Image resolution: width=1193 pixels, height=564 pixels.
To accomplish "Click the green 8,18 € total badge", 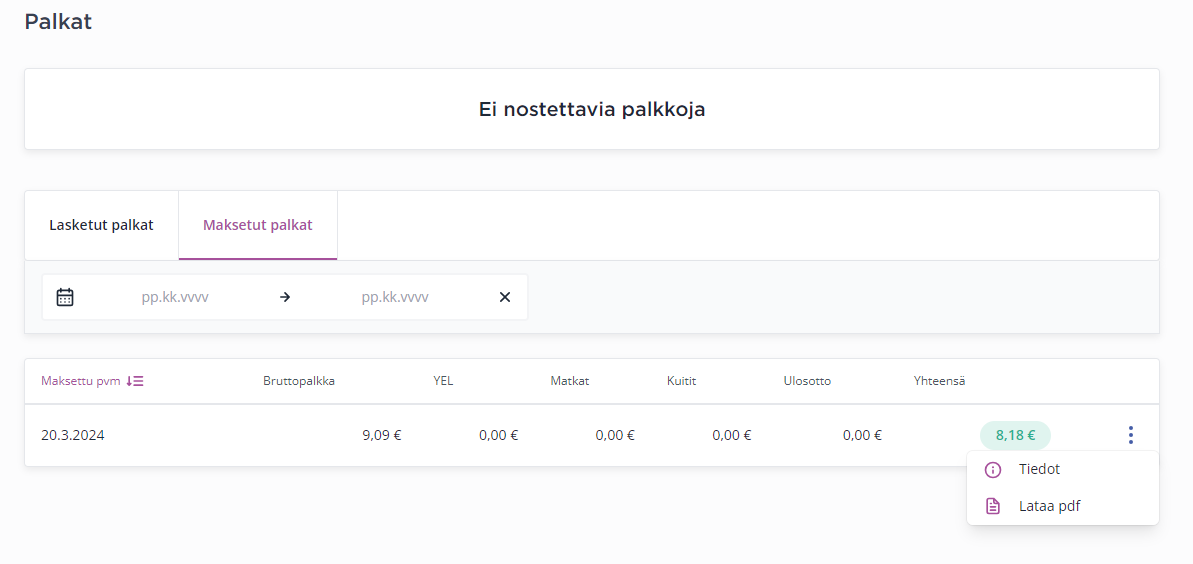I will (x=1015, y=435).
